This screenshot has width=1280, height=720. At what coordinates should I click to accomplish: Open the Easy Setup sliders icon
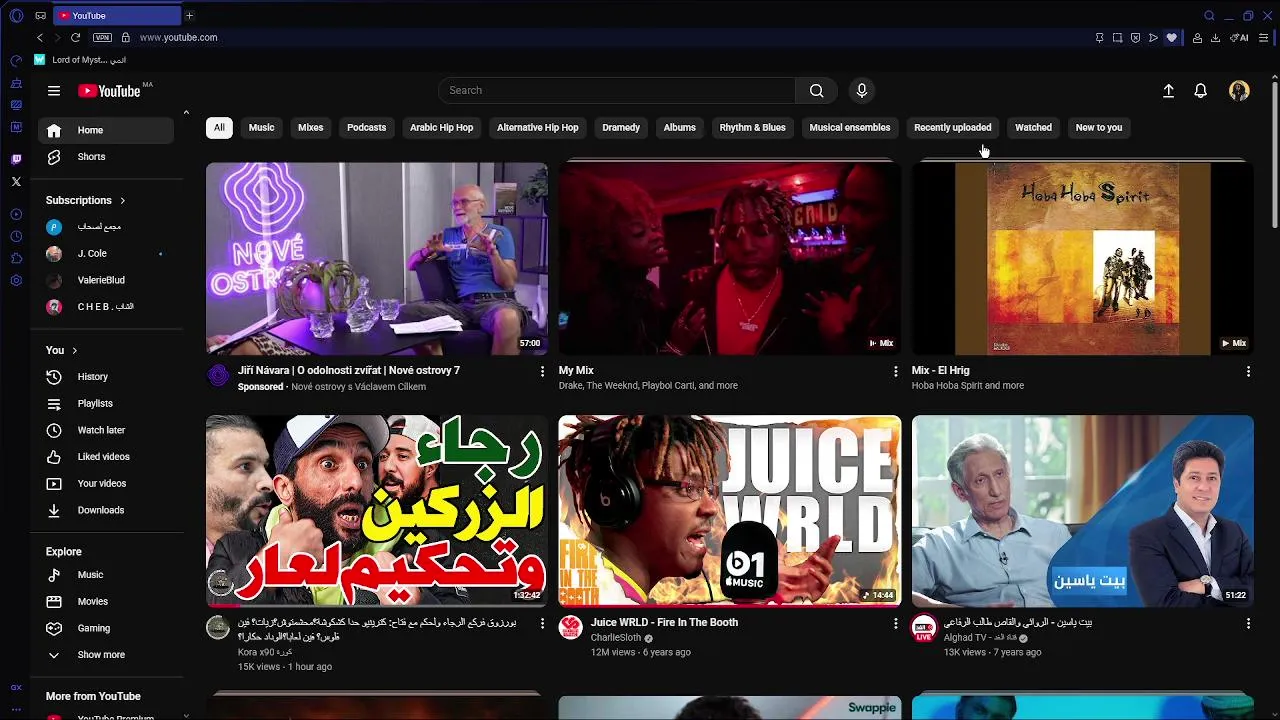1263,37
